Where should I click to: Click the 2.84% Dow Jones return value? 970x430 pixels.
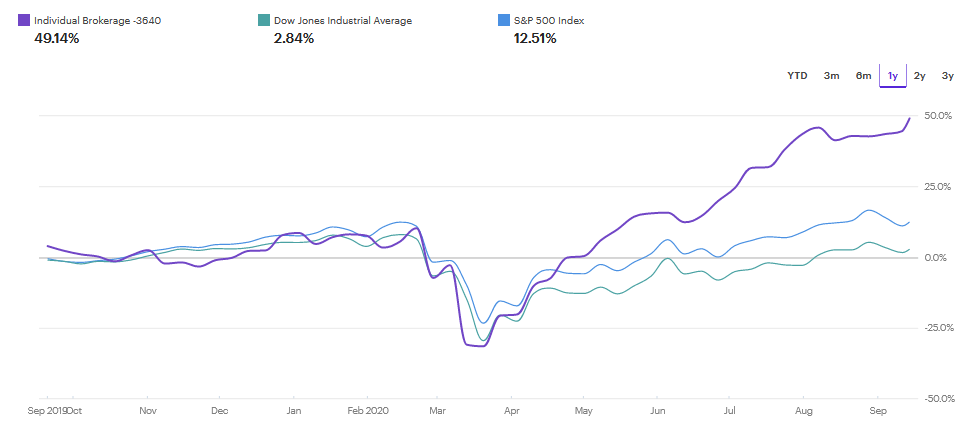(x=294, y=38)
